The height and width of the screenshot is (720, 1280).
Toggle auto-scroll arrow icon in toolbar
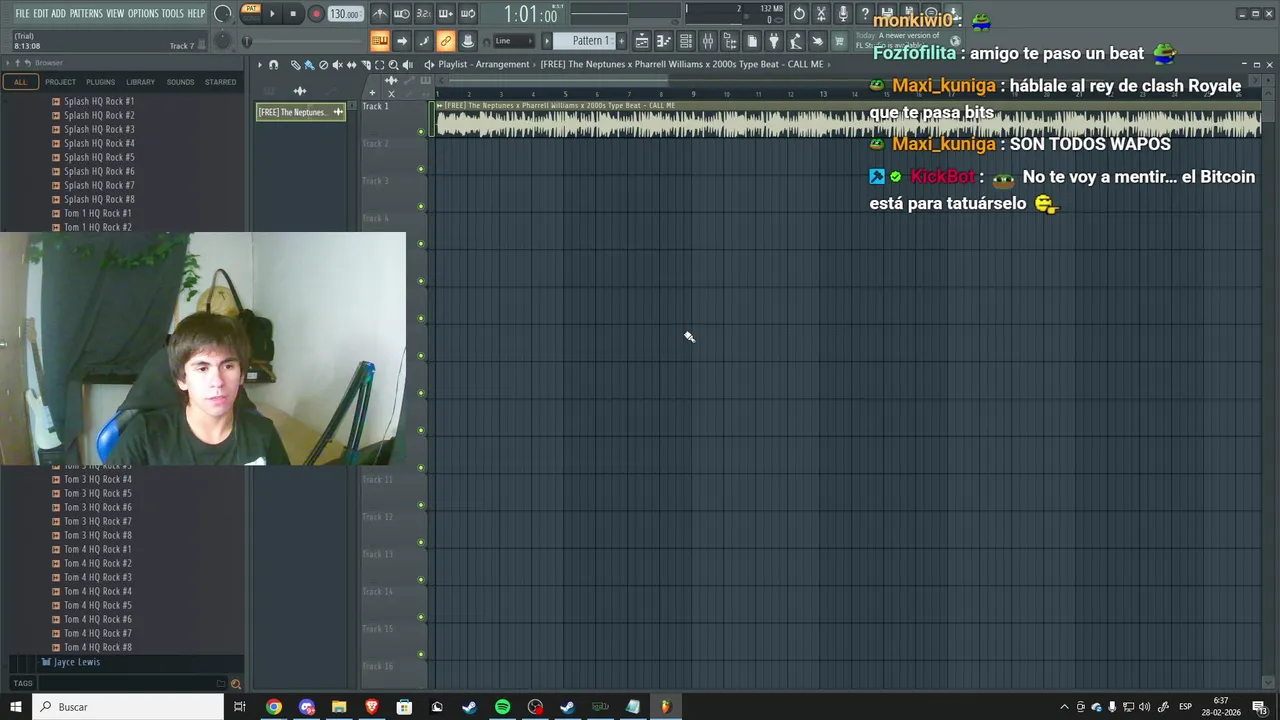402,41
